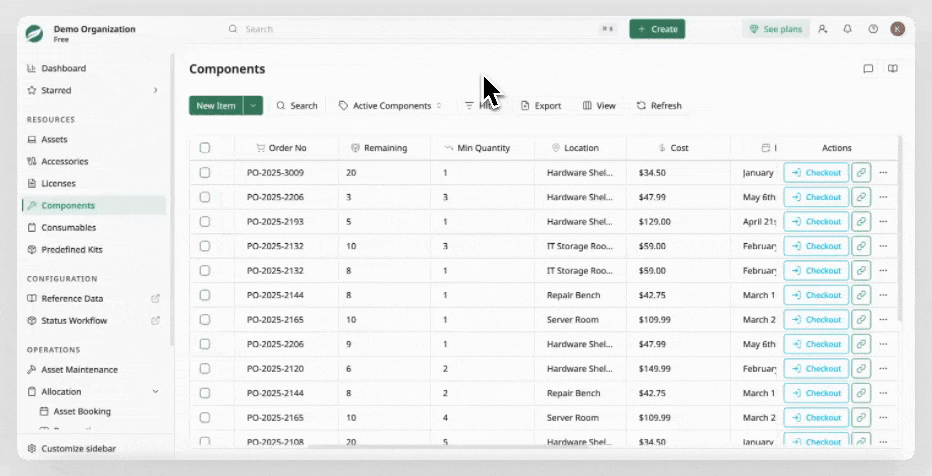The image size is (932, 476).
Task: Toggle the select-all checkbox in table header
Action: pos(205,148)
